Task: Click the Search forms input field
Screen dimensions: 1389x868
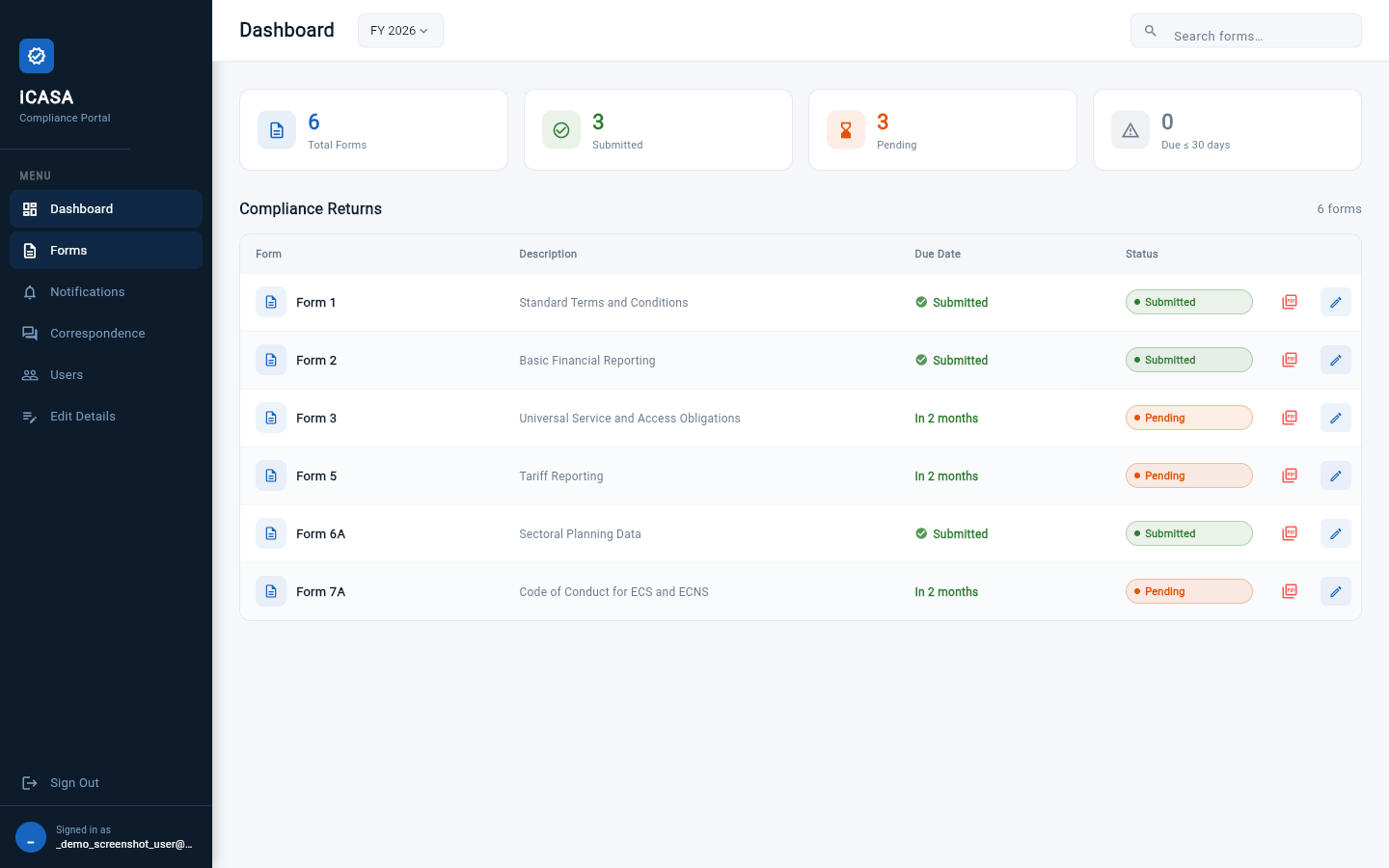Action: pyautogui.click(x=1246, y=31)
